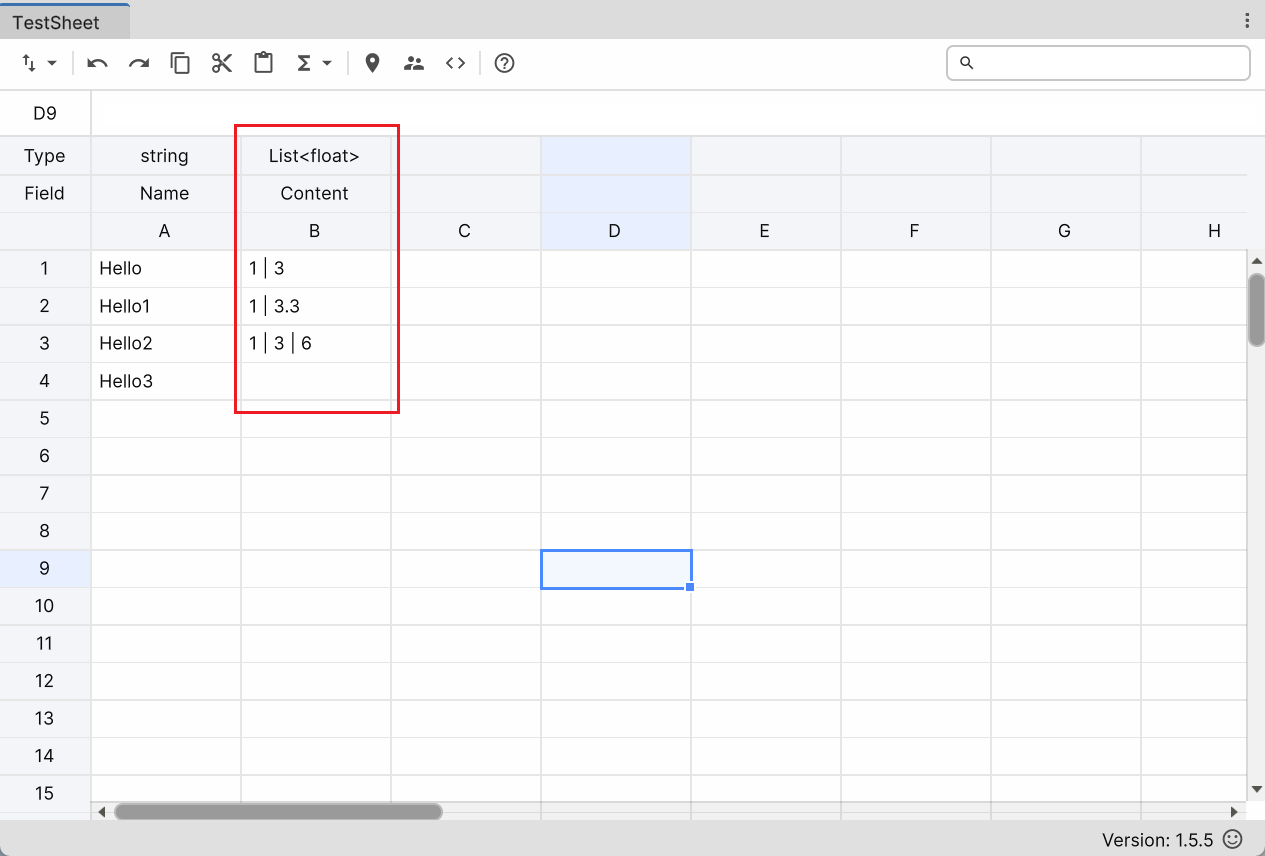
Task: Click the vertical scrollbar thumb
Action: (x=1257, y=309)
